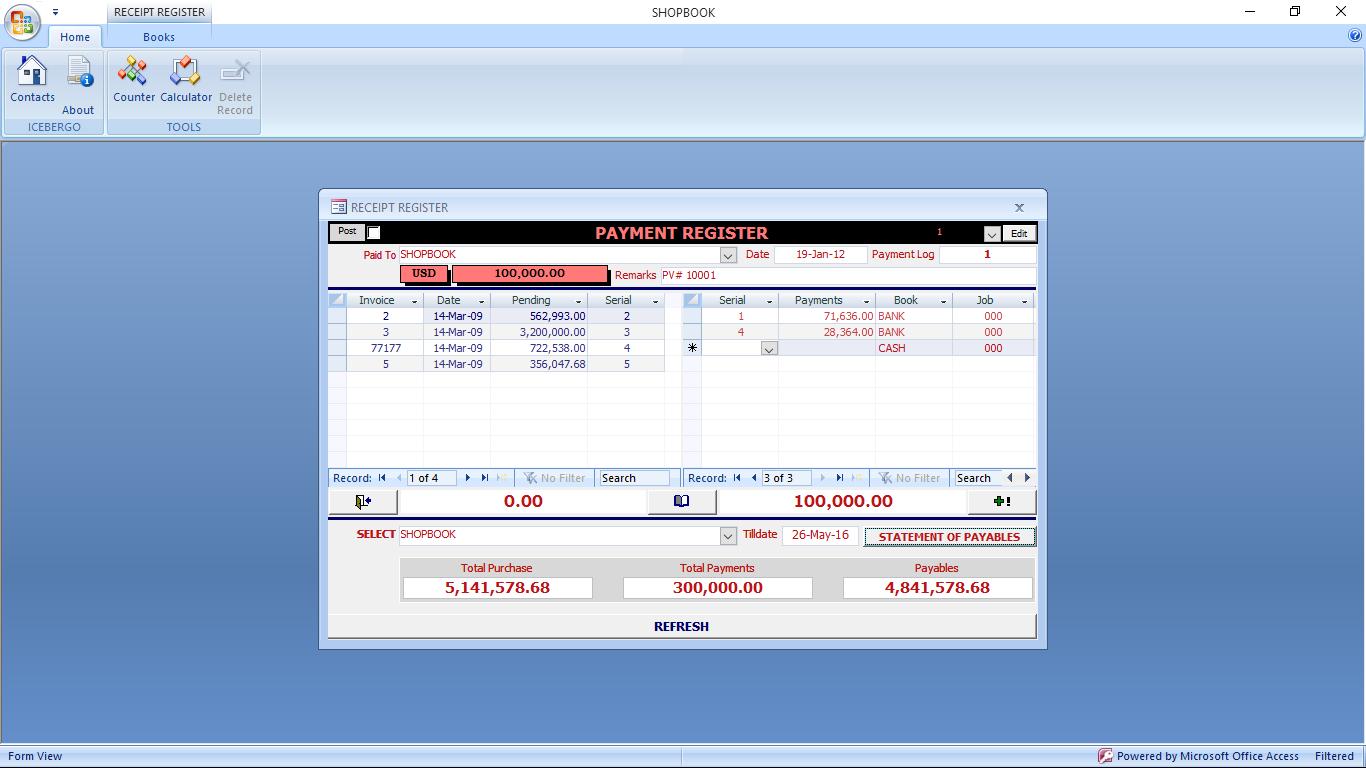The width and height of the screenshot is (1366, 768).
Task: Click the Office button orb
Action: [x=22, y=22]
